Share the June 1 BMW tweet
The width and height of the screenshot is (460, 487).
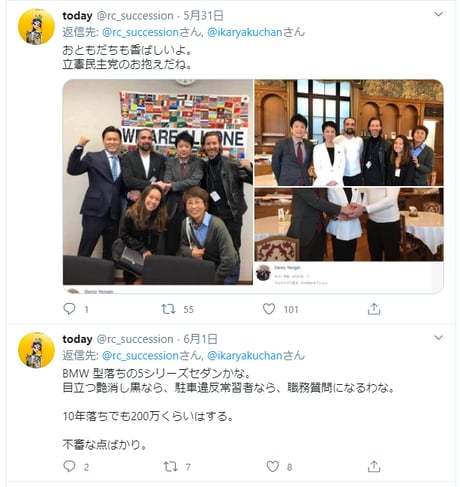374,466
